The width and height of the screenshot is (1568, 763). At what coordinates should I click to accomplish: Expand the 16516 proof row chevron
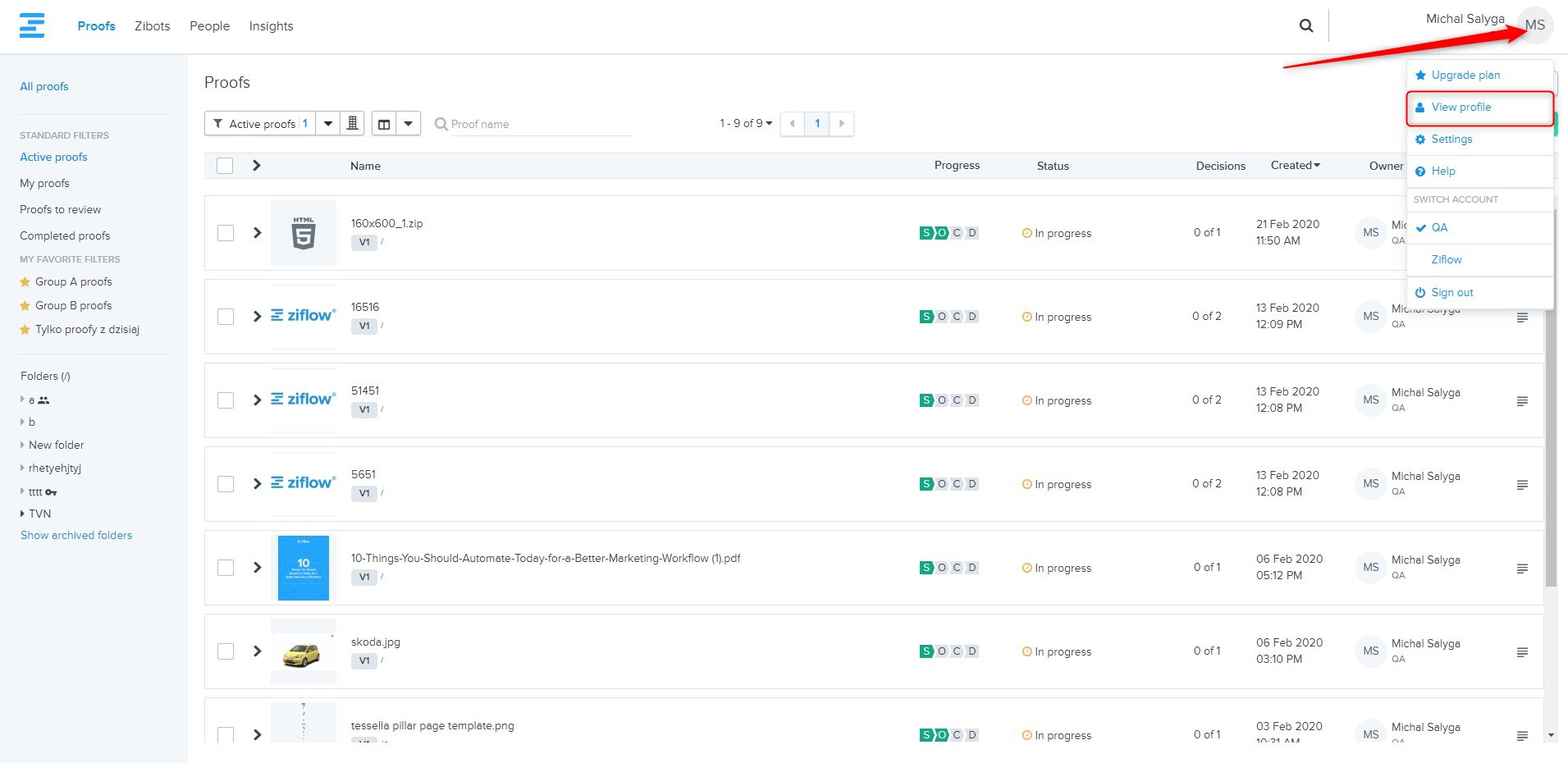tap(257, 317)
